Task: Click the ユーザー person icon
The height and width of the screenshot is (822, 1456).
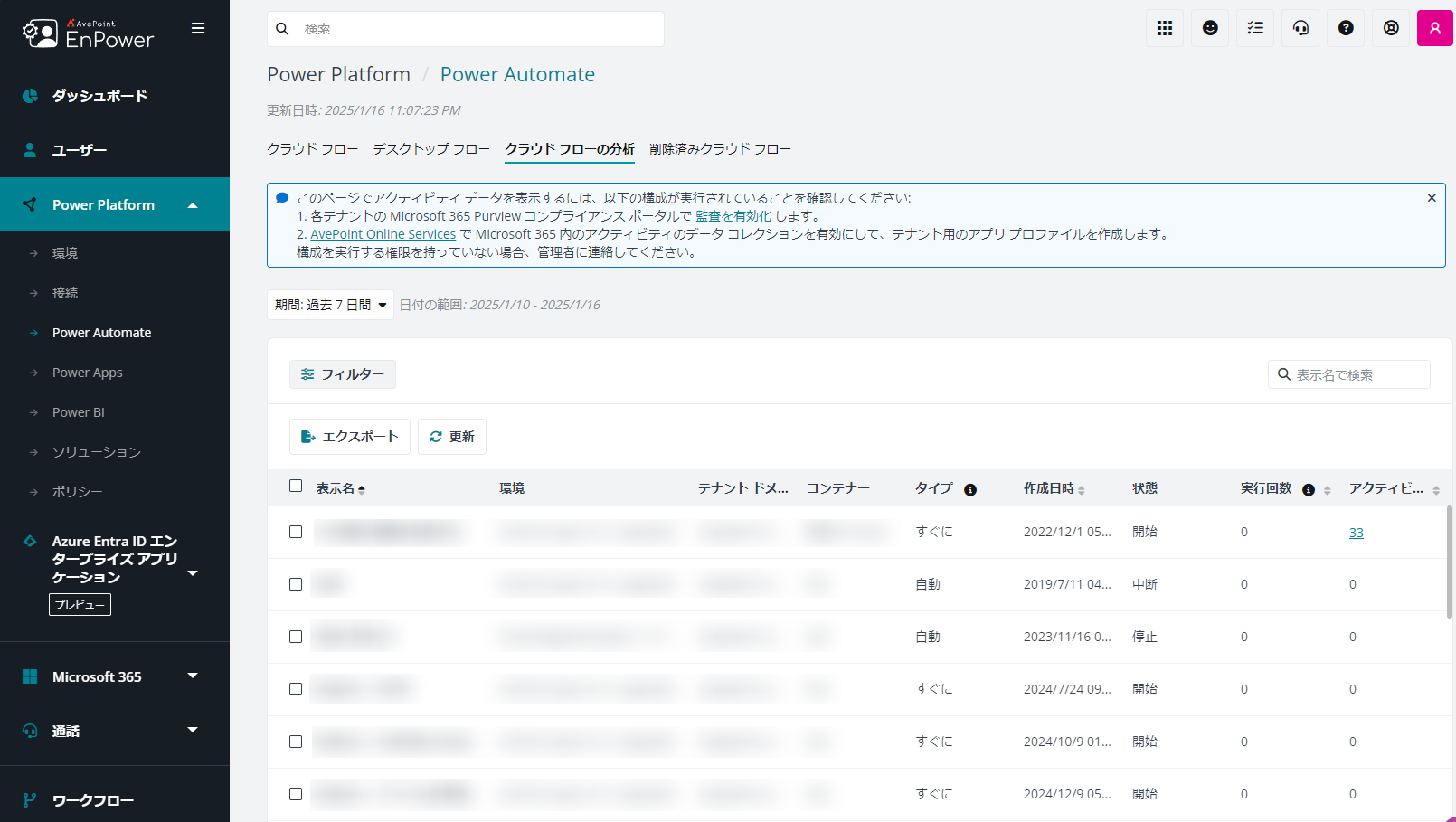Action: 30,150
